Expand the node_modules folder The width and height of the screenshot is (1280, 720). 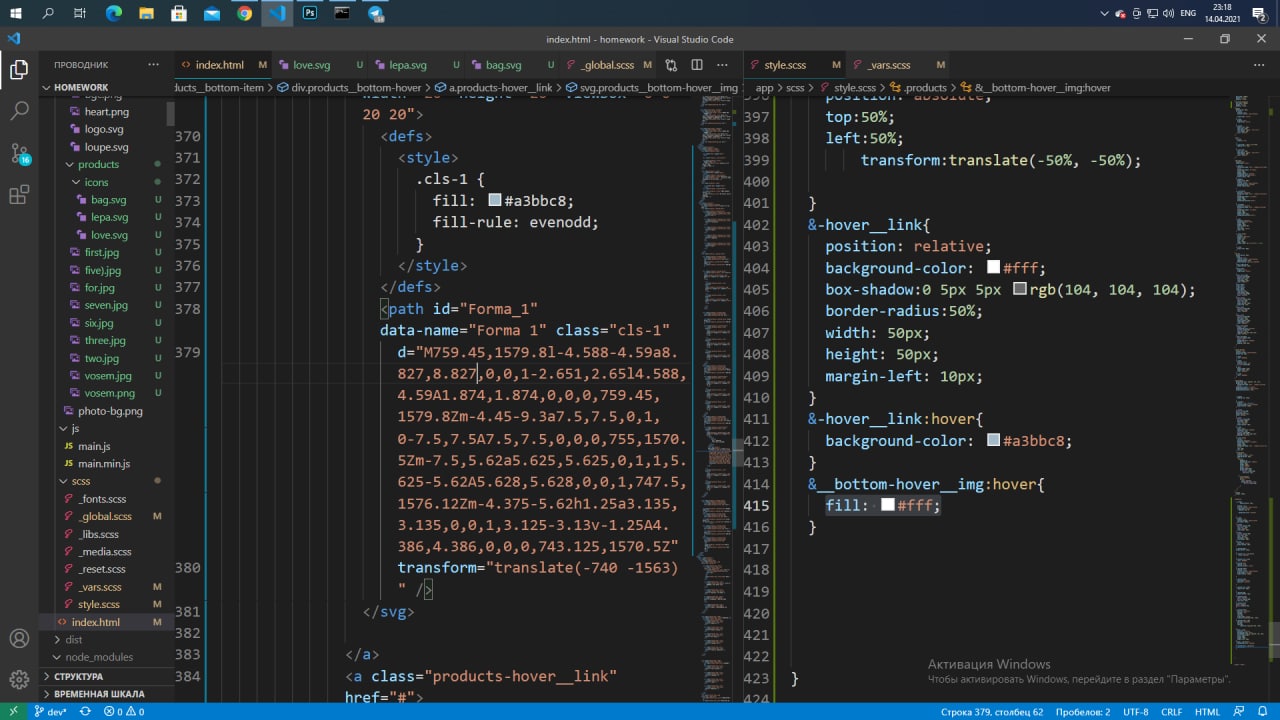(x=98, y=657)
